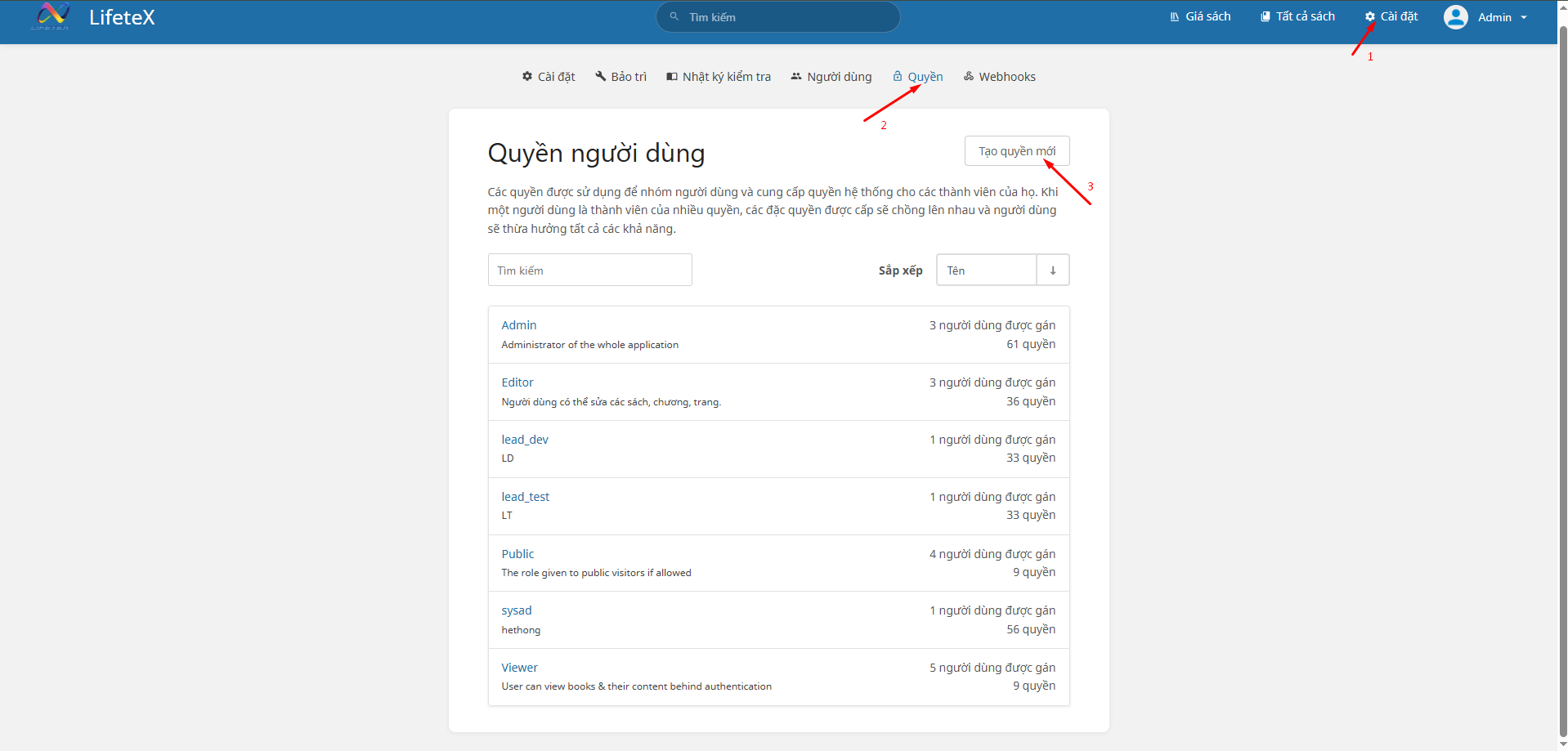
Task: Select the Quyền roles tab
Action: tap(917, 77)
